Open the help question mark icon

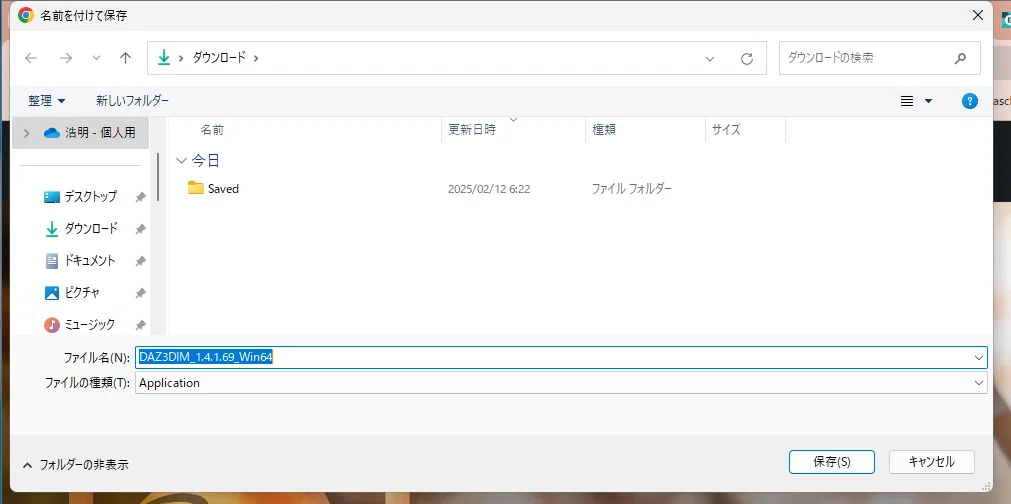[970, 101]
